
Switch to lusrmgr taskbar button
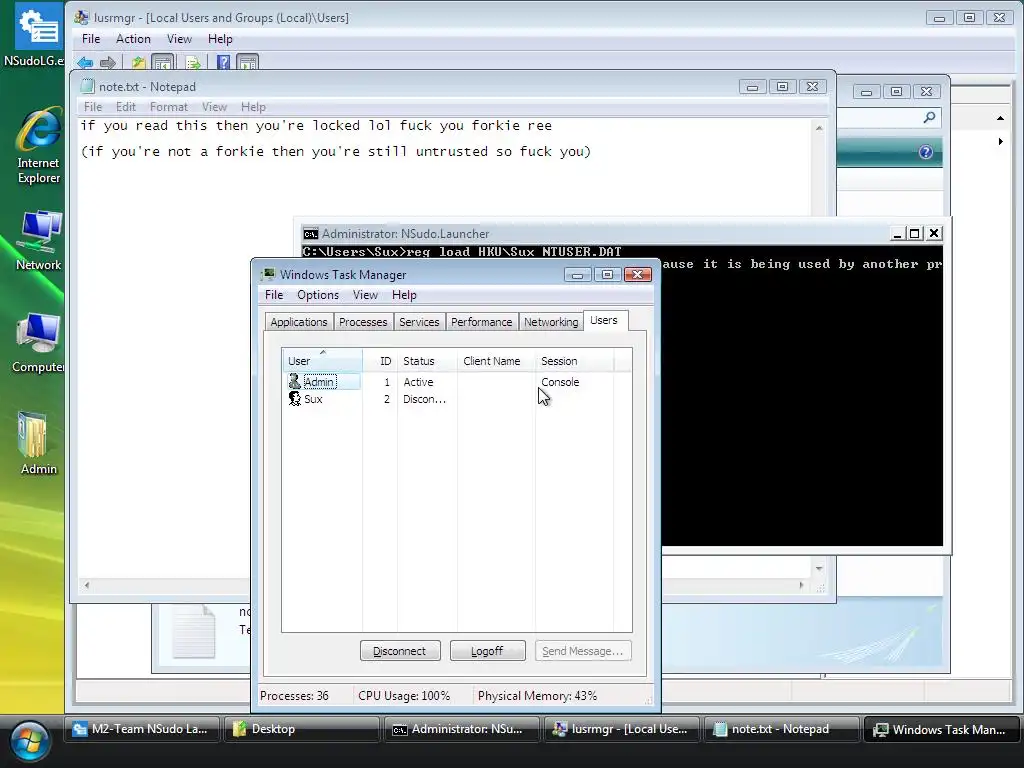tap(621, 729)
